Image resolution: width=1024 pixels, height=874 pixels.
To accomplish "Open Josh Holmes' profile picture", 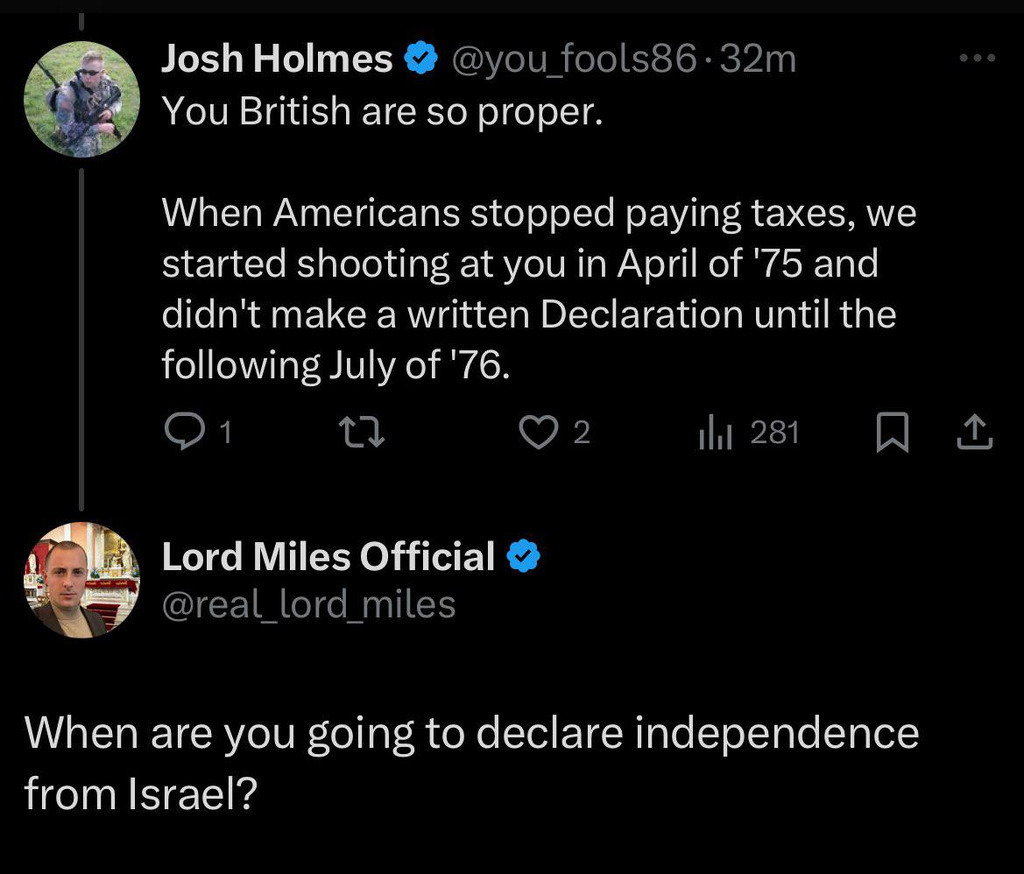I will 81,99.
